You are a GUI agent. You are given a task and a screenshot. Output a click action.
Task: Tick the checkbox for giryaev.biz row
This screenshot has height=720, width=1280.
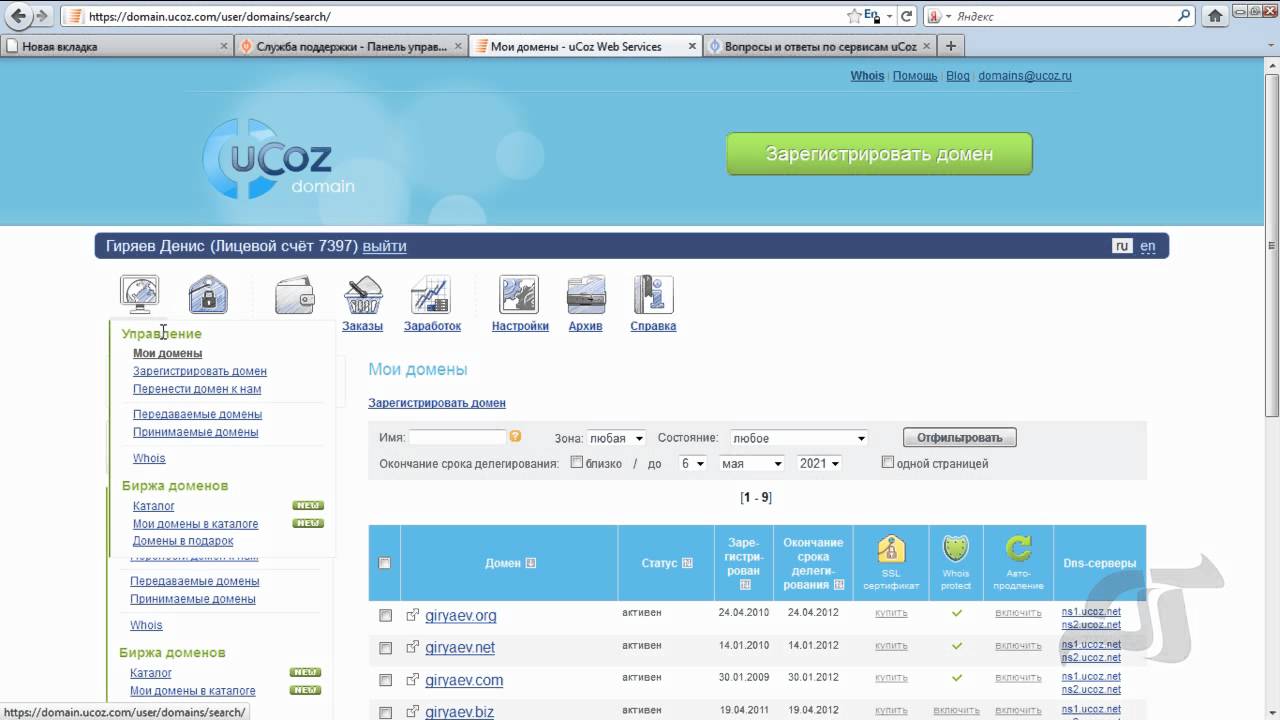pos(385,712)
